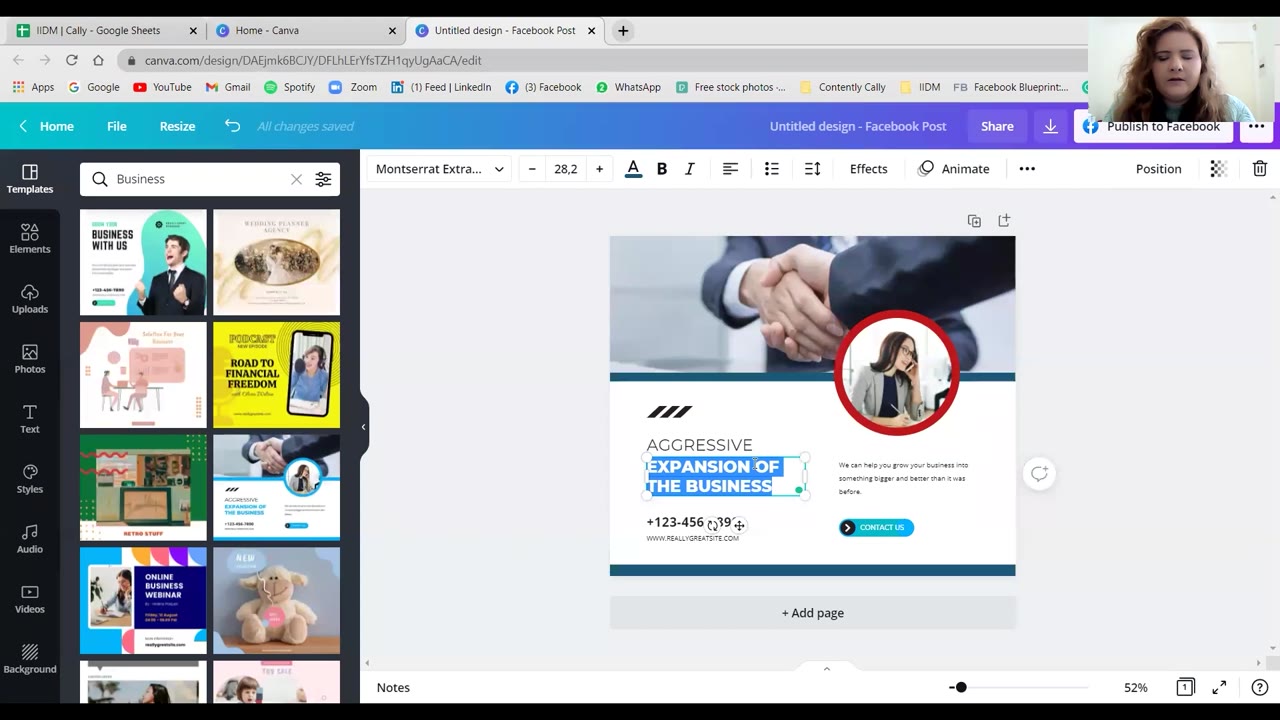
Task: Open the header more options ellipsis
Action: tap(1256, 126)
